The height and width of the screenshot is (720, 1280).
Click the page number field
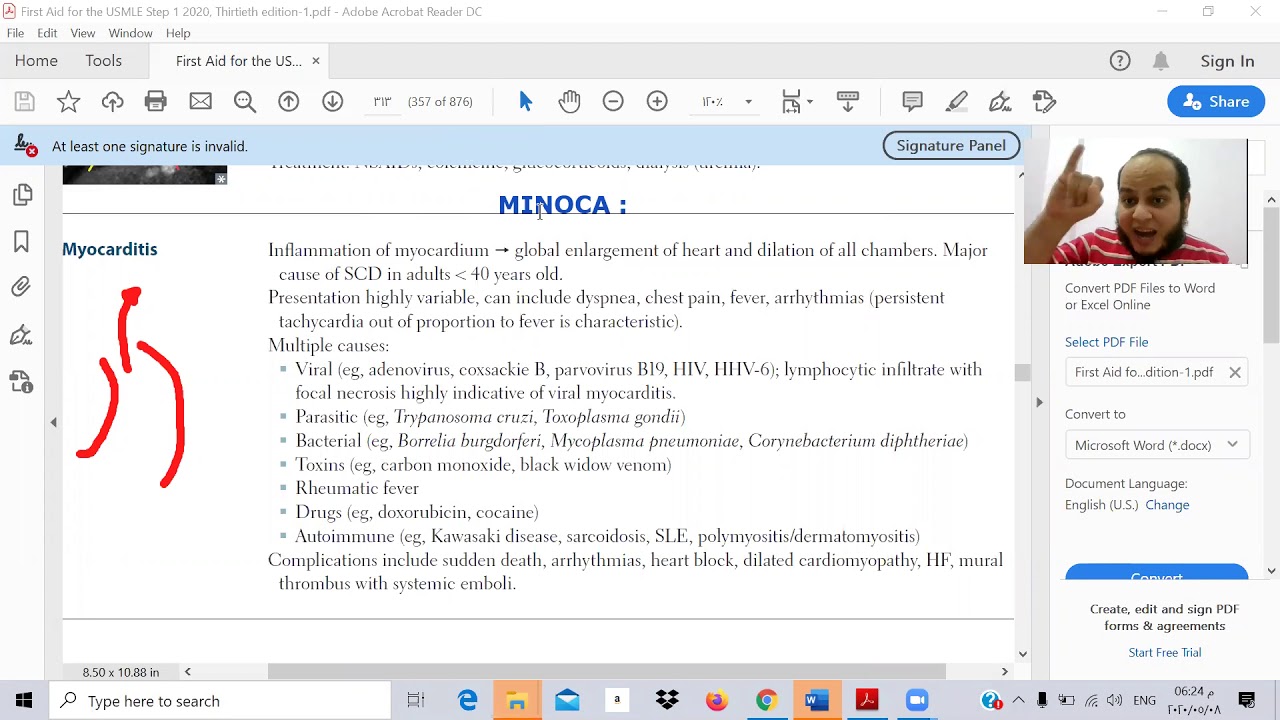pyautogui.click(x=382, y=101)
